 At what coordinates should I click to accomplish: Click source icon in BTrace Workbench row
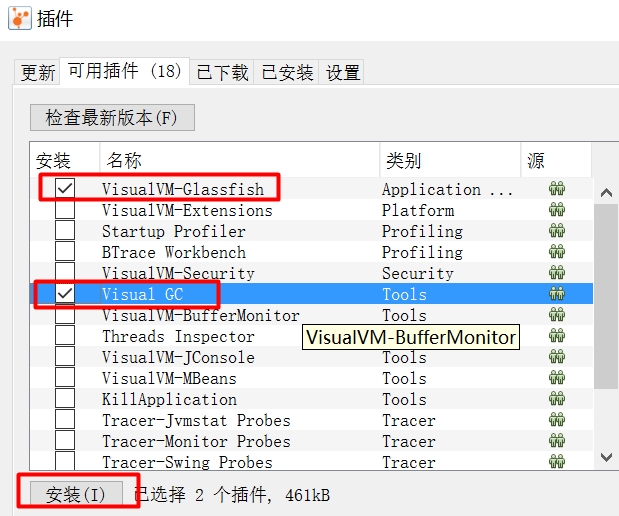click(x=557, y=251)
